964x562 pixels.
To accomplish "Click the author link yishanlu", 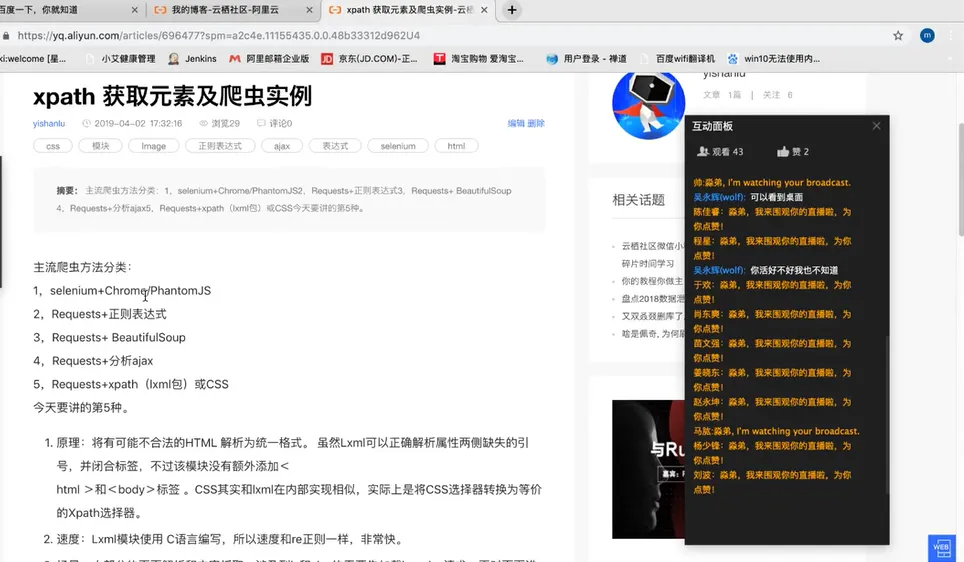I will 49,124.
